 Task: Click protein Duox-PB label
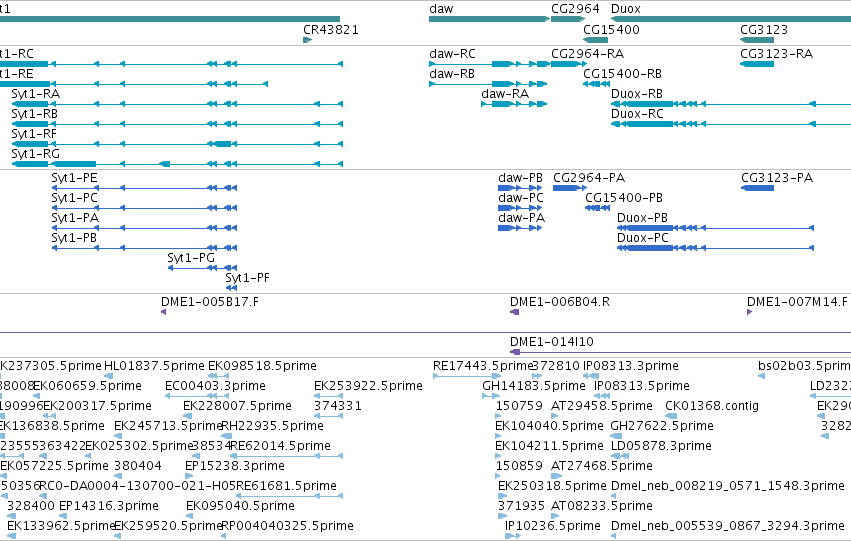pos(642,218)
